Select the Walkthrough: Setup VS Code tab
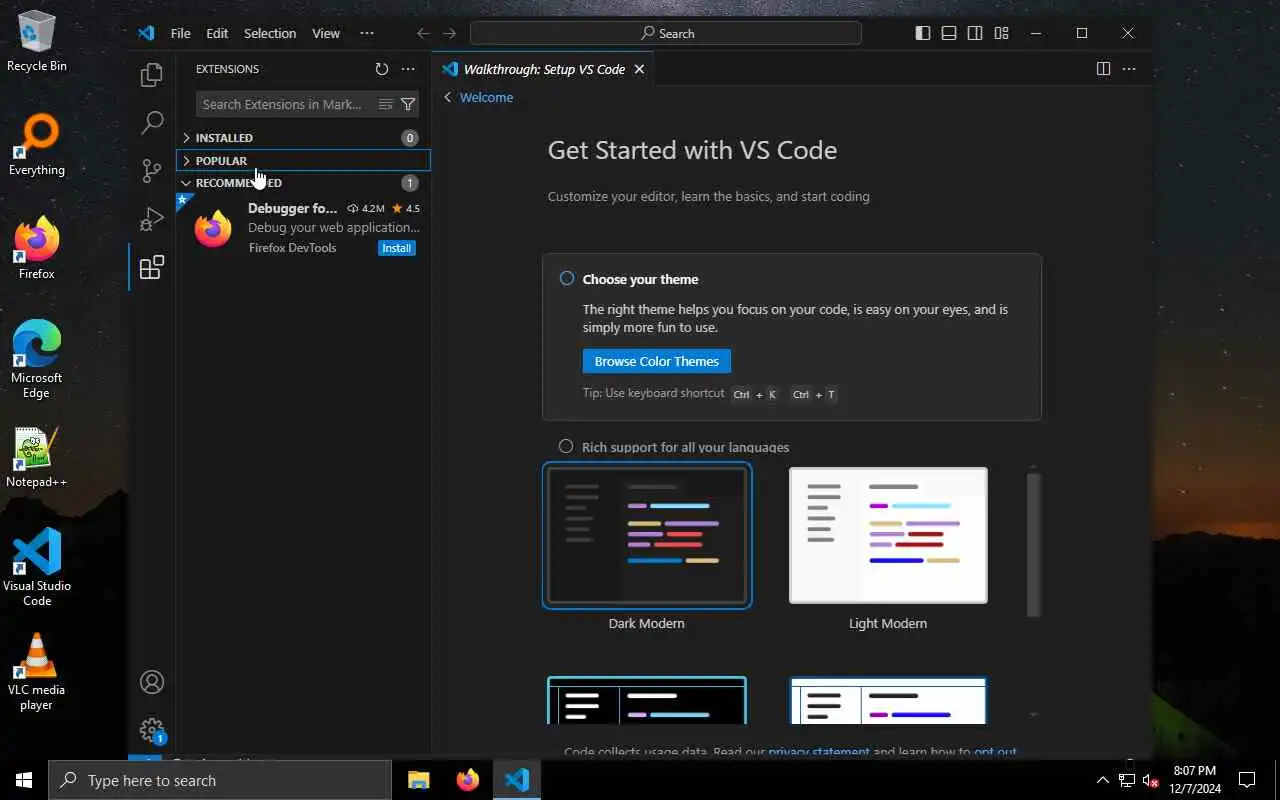This screenshot has height=800, width=1280. tap(543, 69)
